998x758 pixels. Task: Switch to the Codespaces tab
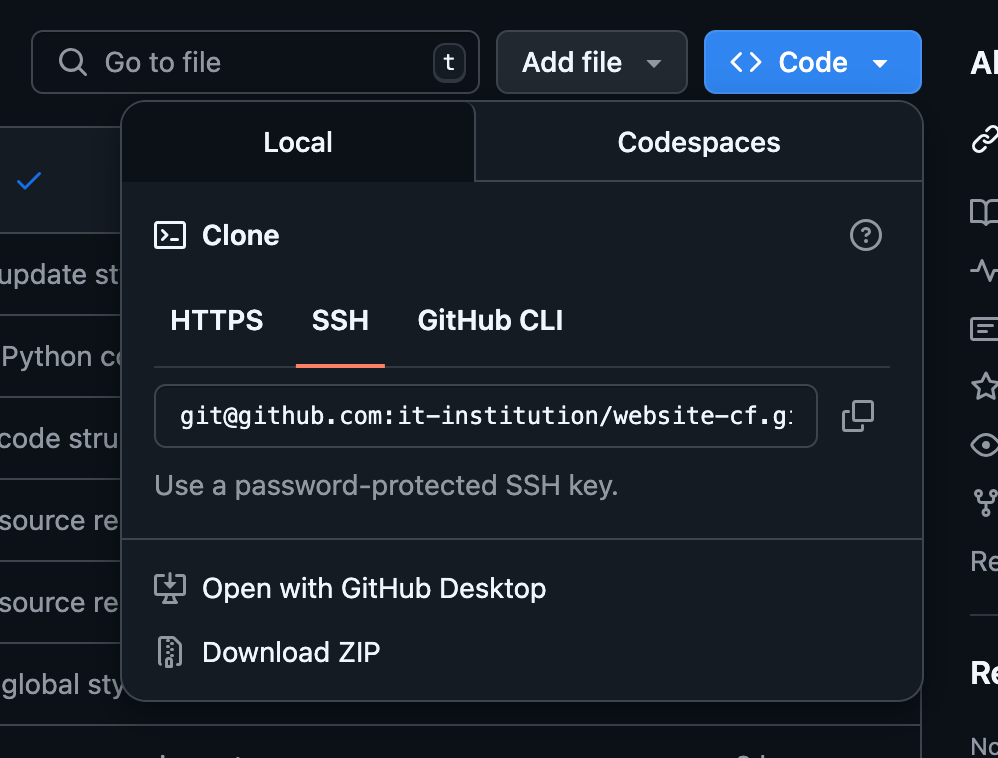(698, 142)
